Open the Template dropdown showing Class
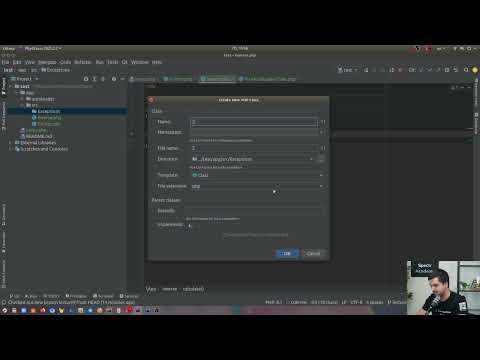The height and width of the screenshot is (360, 480). [257, 175]
